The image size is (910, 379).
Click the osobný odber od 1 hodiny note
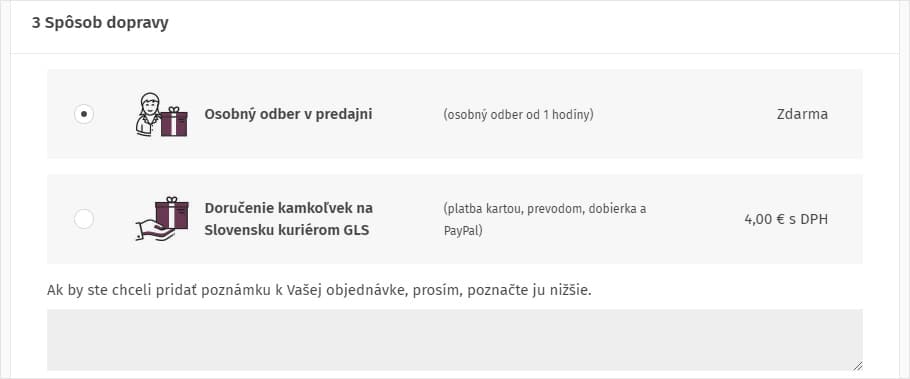[518, 115]
